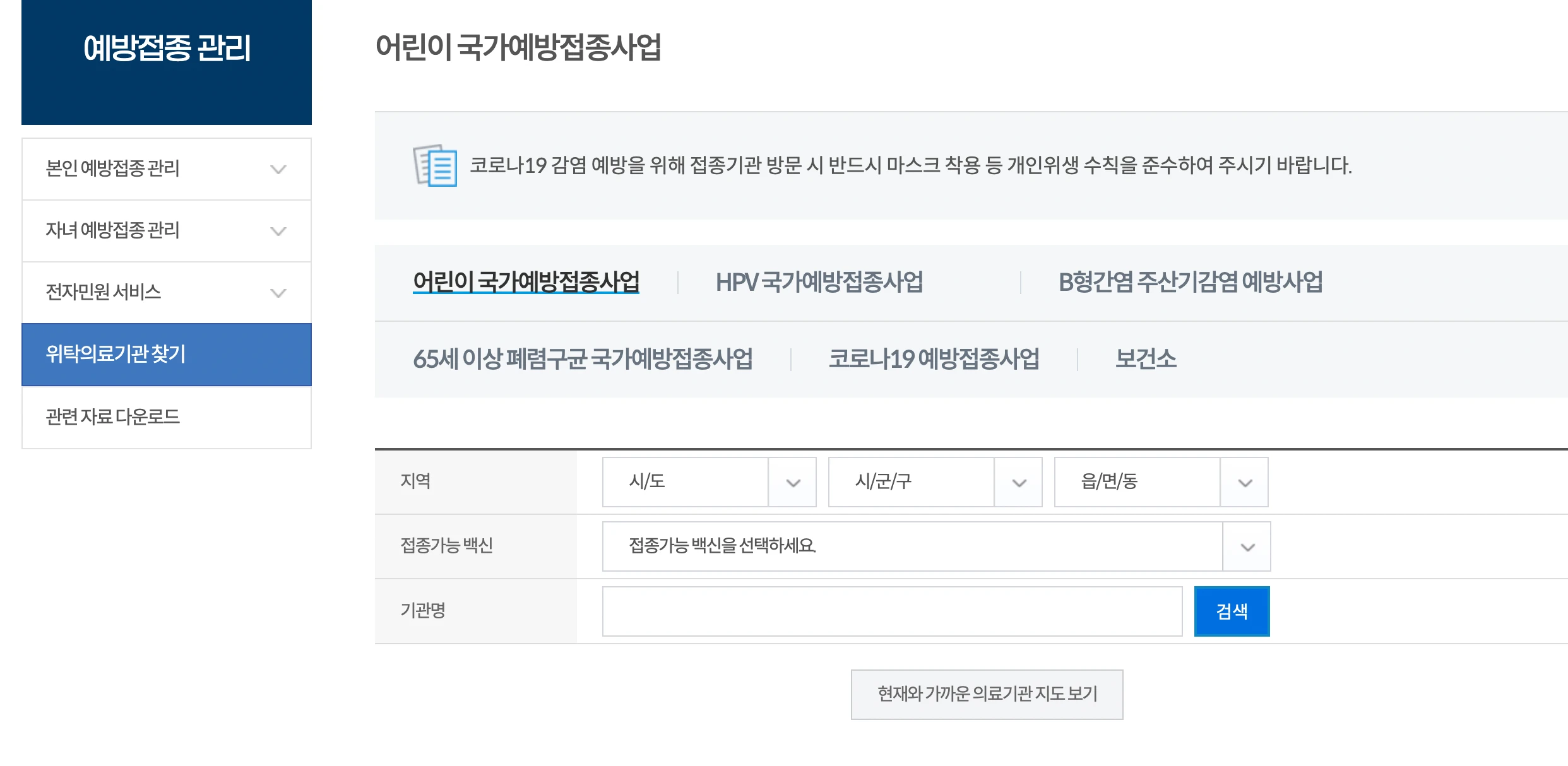1568x766 pixels.
Task: Expand 전자민원 서비스 chevron
Action: (278, 293)
